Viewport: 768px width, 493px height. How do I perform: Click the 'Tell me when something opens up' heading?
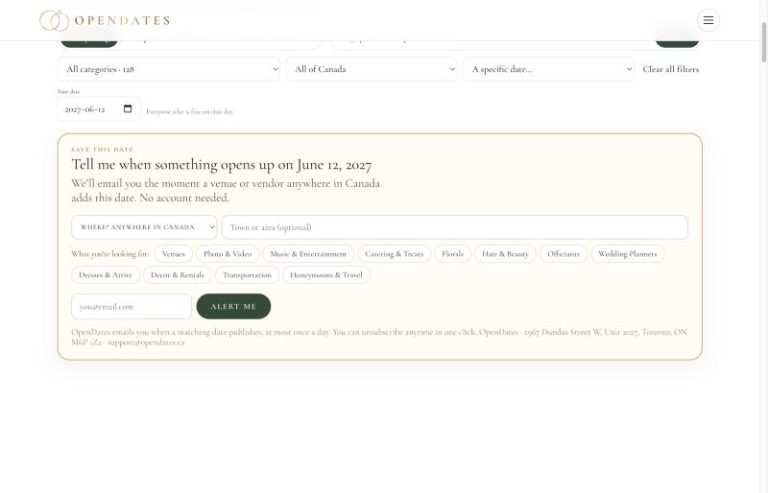[221, 165]
